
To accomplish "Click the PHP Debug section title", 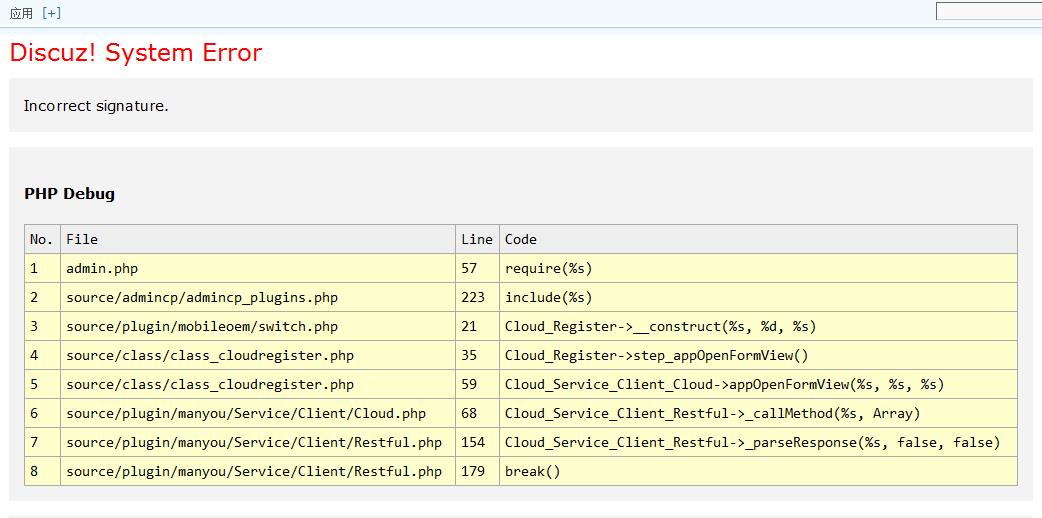I will point(69,194).
